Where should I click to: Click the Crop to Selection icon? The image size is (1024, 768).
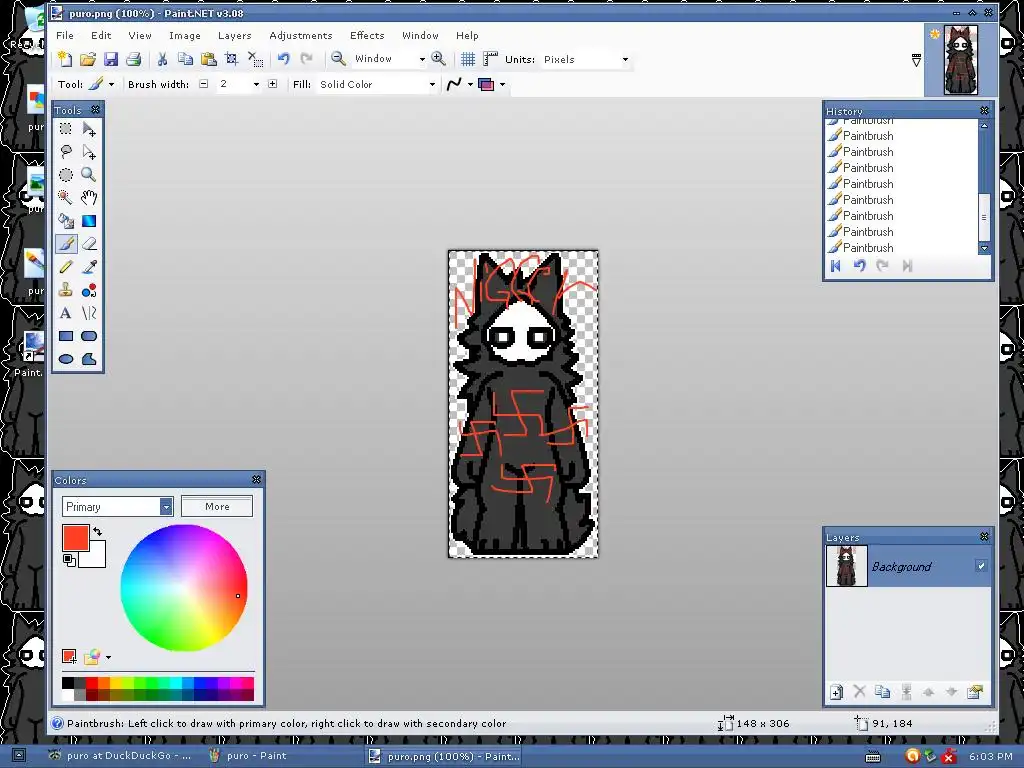(231, 59)
